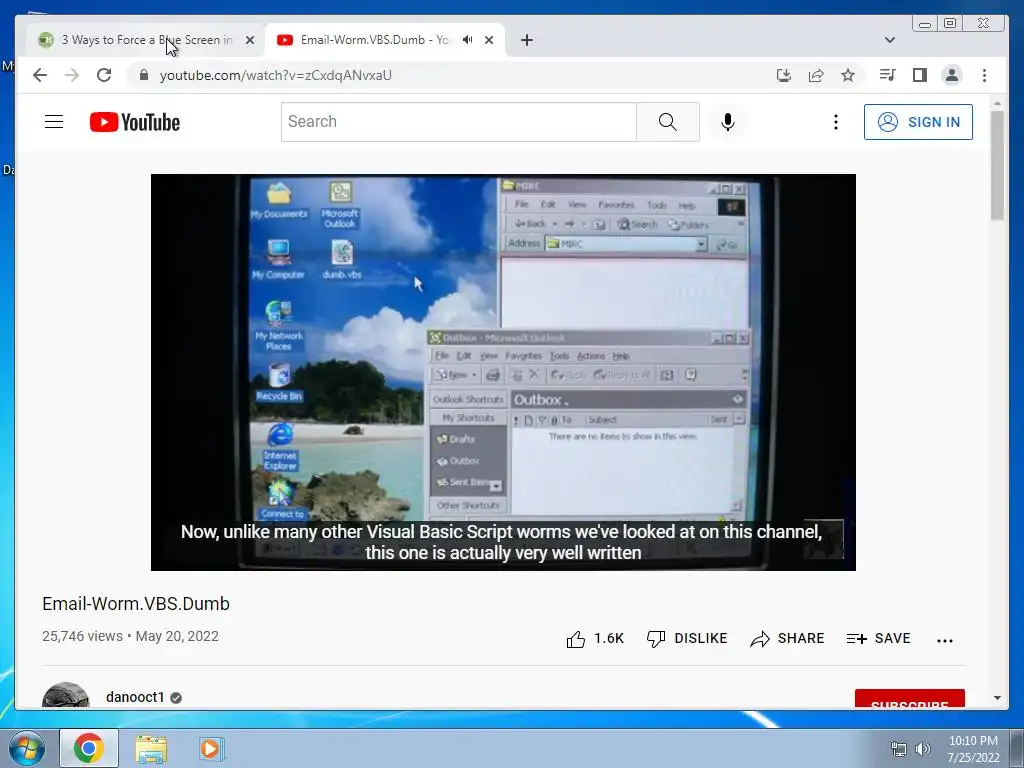Open the Chrome profile avatar menu
1024x768 pixels.
pyautogui.click(x=952, y=75)
